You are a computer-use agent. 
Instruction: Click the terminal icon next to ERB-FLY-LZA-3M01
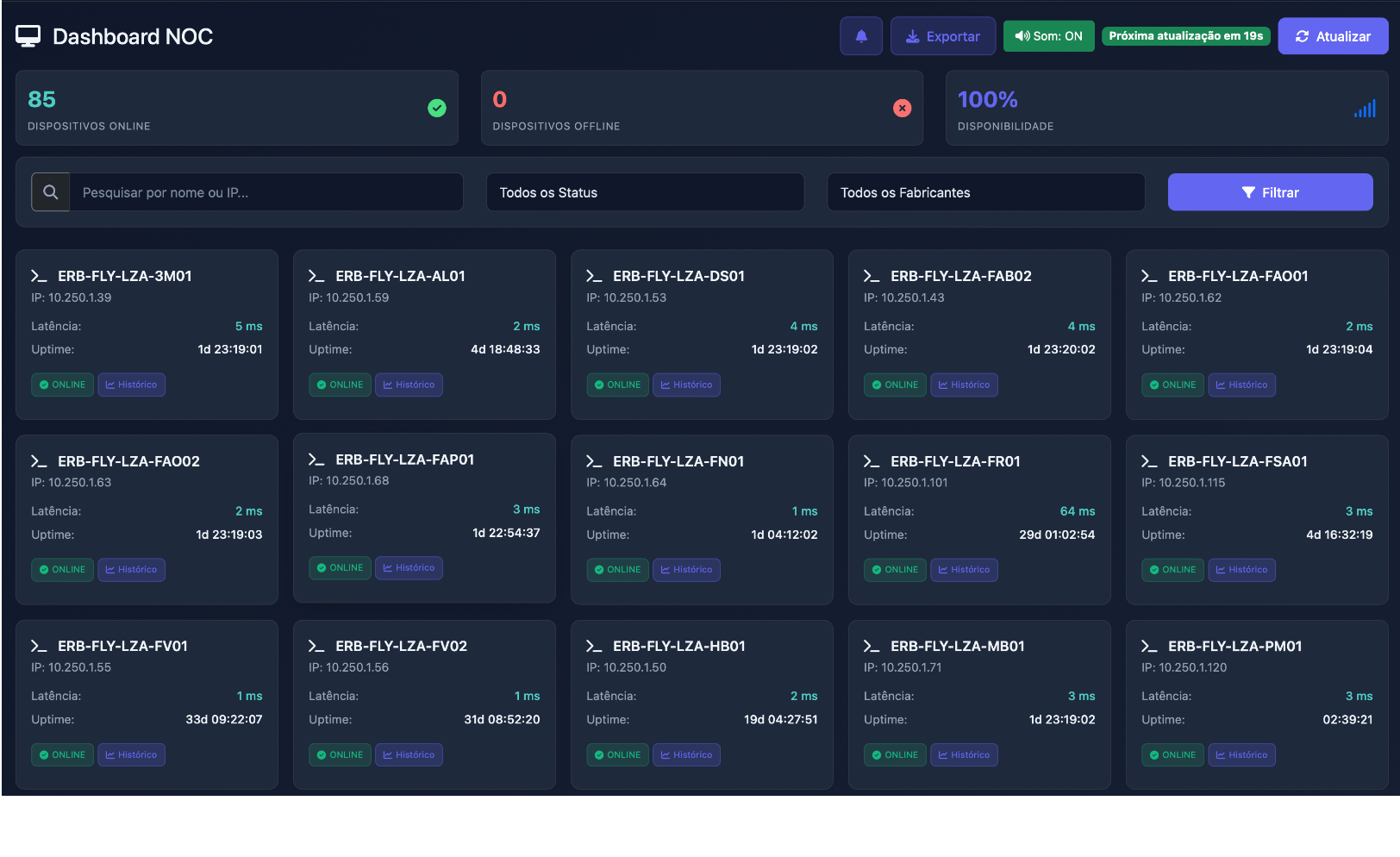click(x=38, y=276)
